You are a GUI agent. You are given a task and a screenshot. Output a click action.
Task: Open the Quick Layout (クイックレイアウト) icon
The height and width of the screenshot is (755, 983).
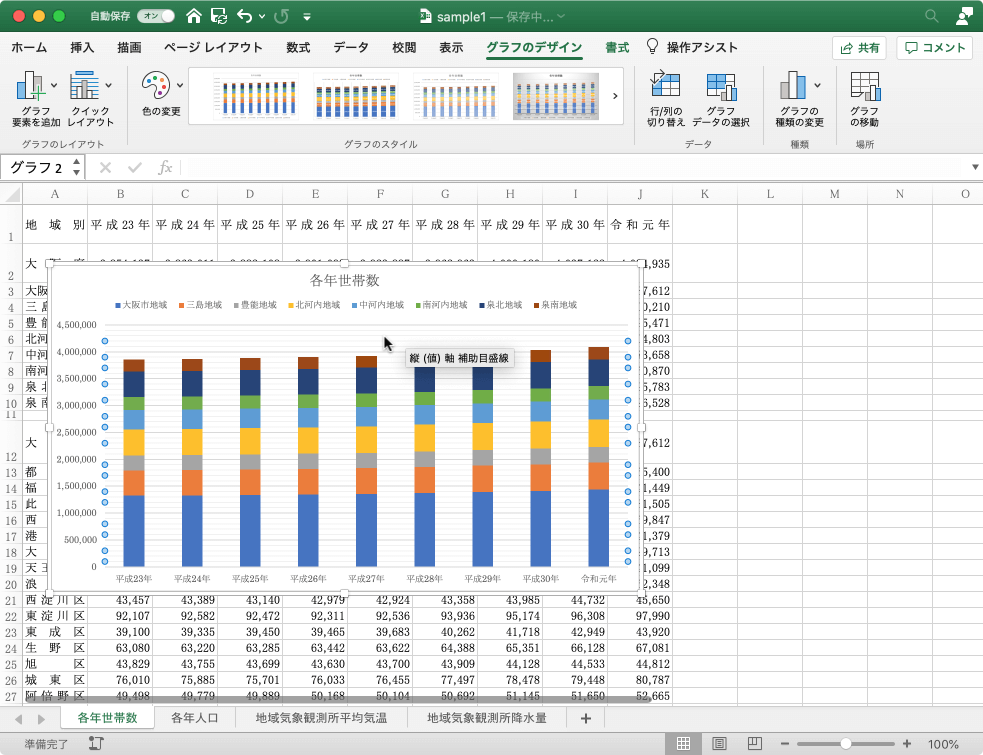click(85, 88)
